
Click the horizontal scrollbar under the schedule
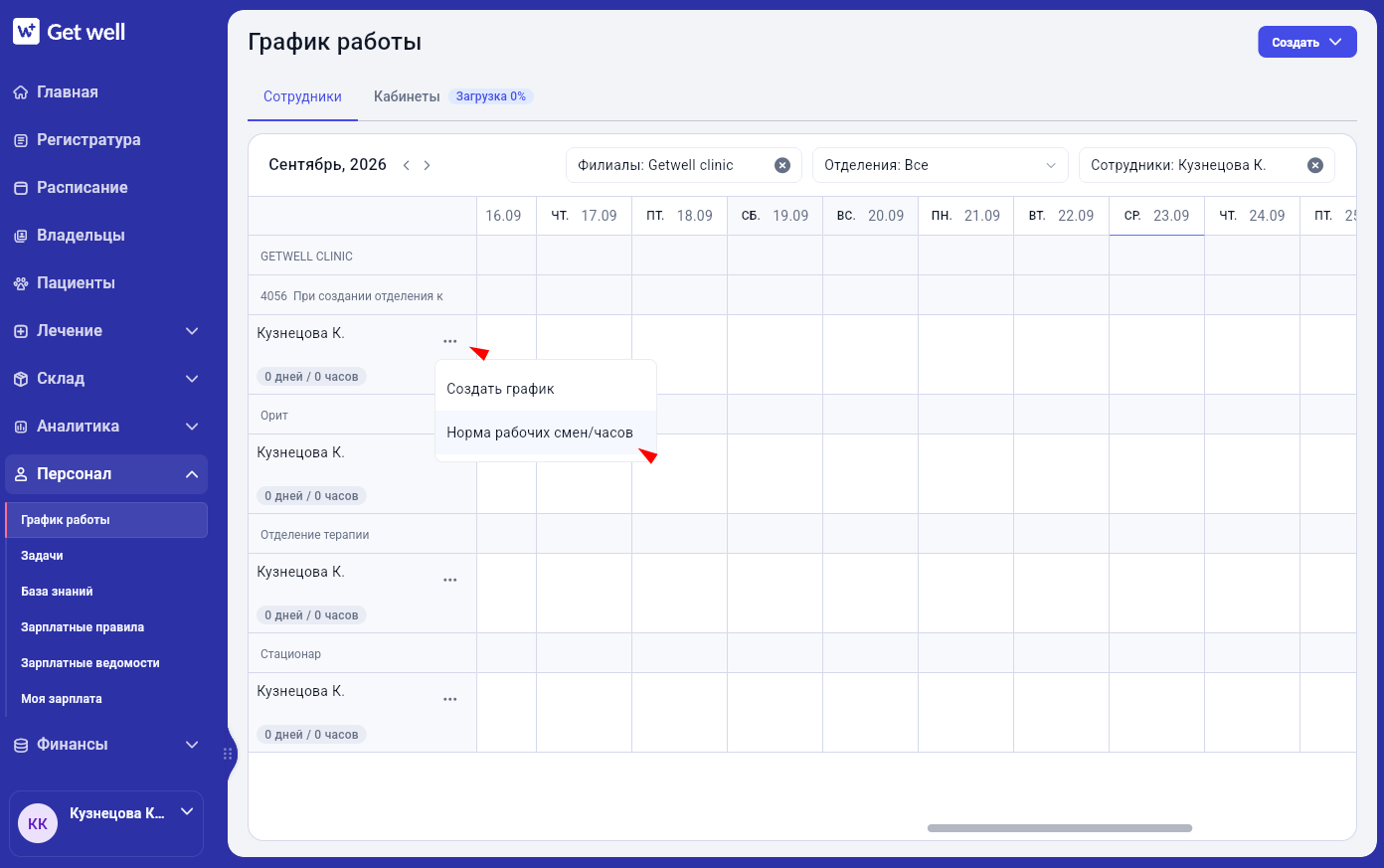pyautogui.click(x=1060, y=828)
